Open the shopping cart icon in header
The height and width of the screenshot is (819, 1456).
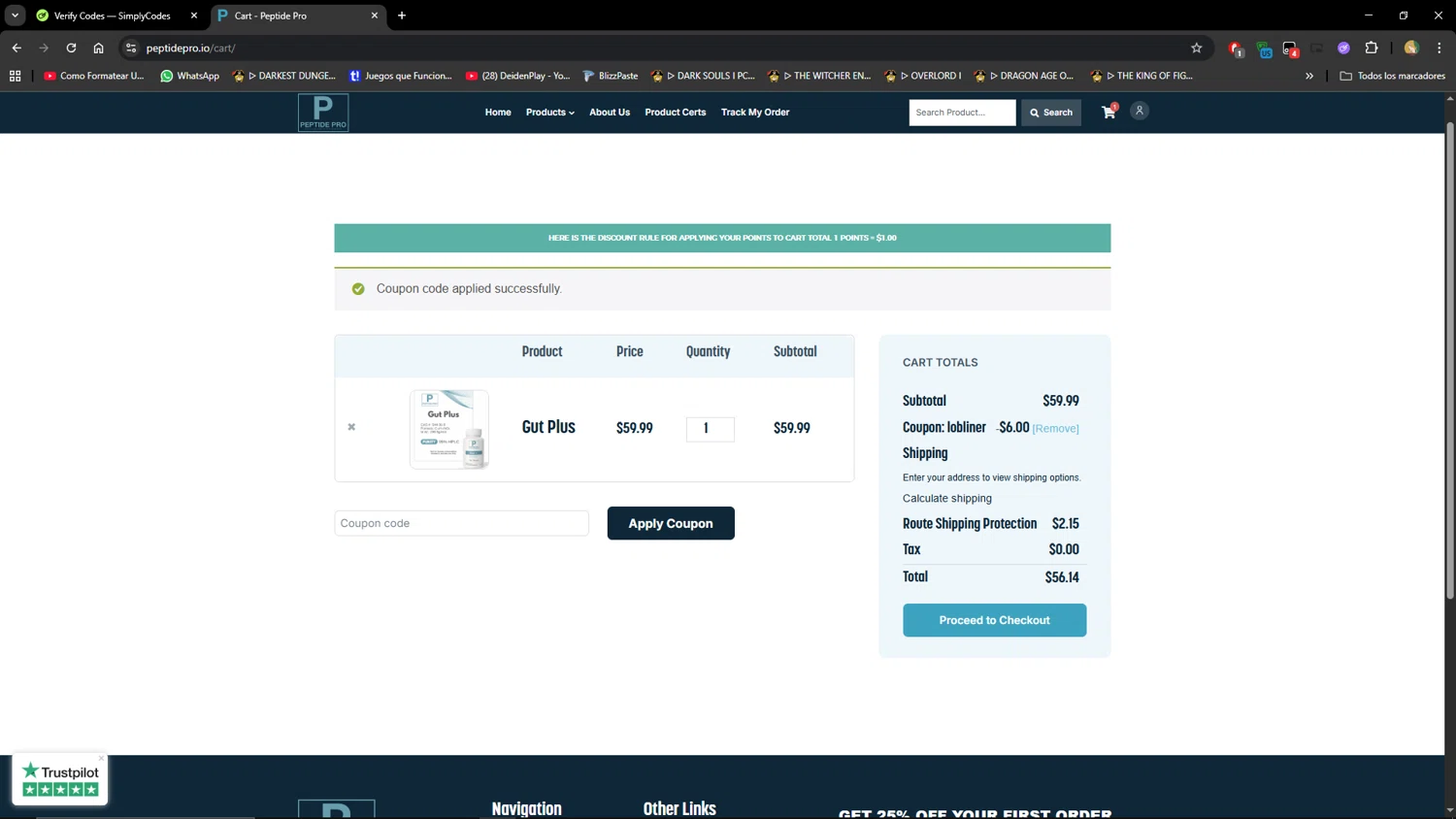[1109, 113]
